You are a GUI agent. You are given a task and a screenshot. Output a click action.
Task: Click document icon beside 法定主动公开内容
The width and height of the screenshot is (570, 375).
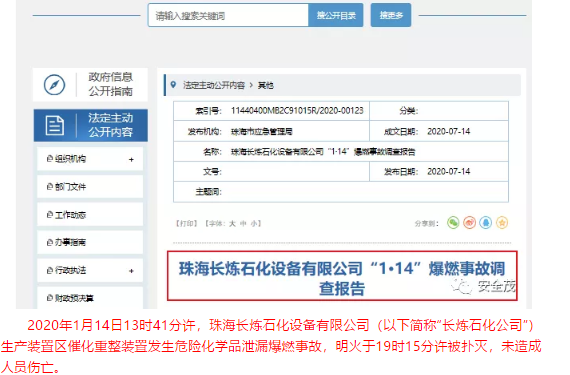(55, 125)
